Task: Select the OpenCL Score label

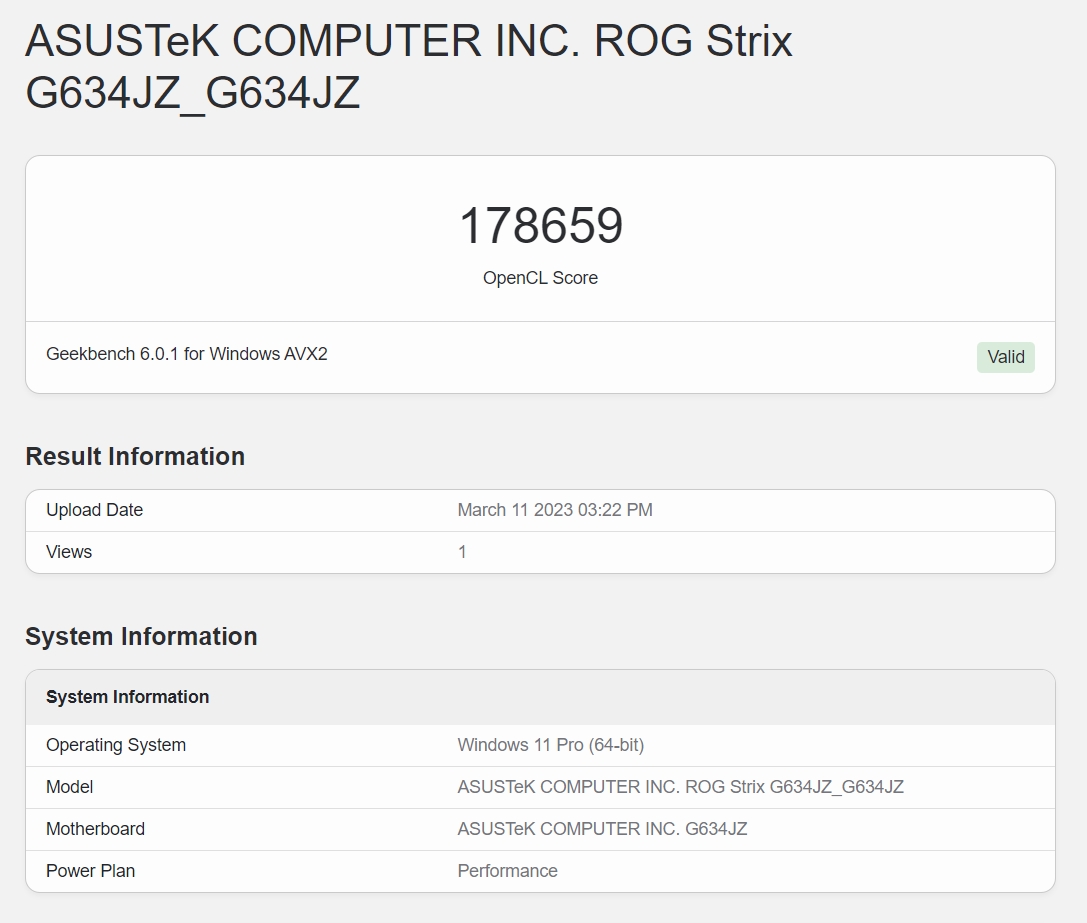Action: [540, 278]
